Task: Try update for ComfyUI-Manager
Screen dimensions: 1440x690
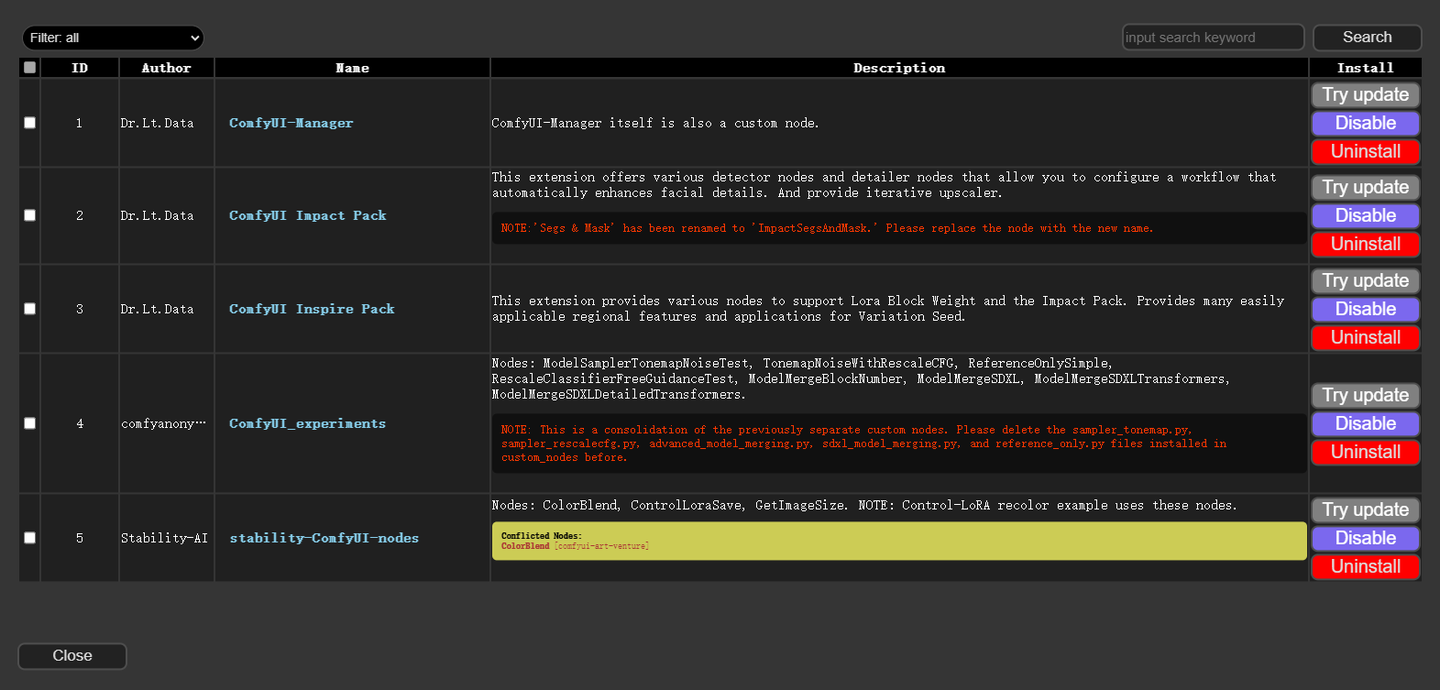Action: [x=1365, y=95]
